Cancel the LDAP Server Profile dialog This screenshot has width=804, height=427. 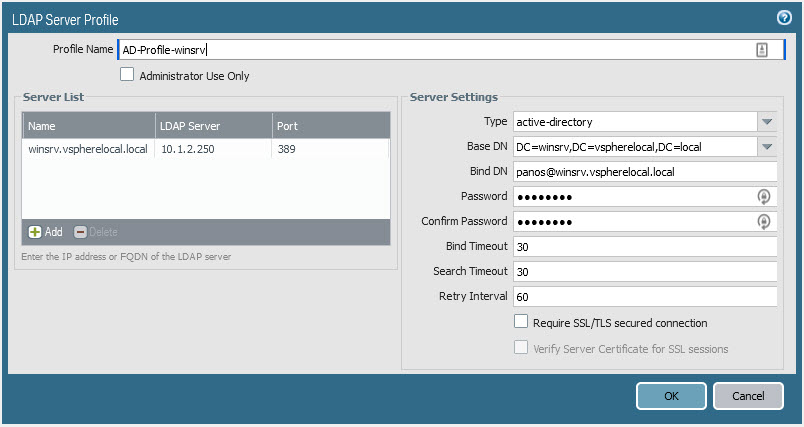coord(748,396)
